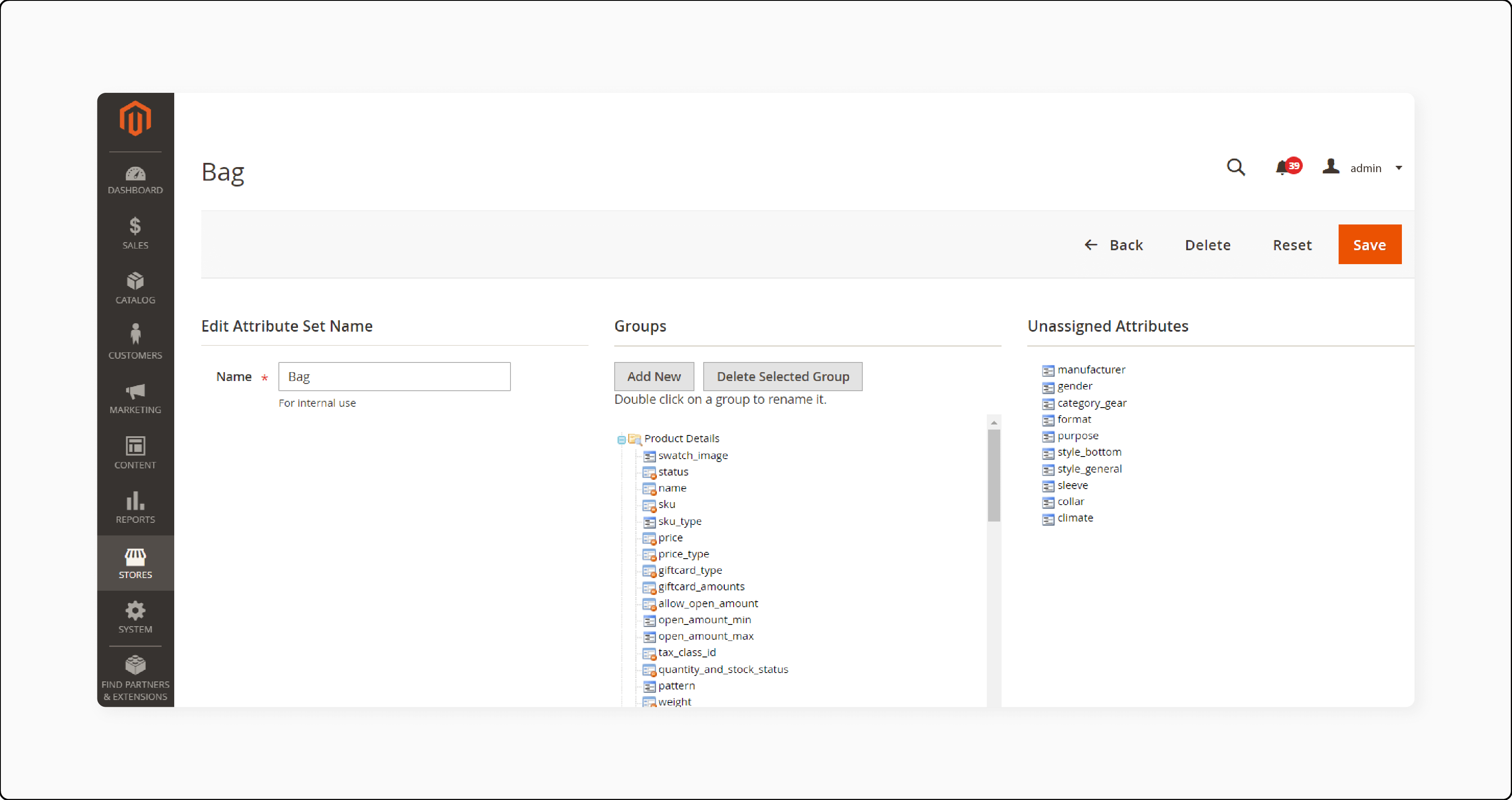1512x800 pixels.
Task: Open notifications bell with 39 badge
Action: [x=1288, y=167]
